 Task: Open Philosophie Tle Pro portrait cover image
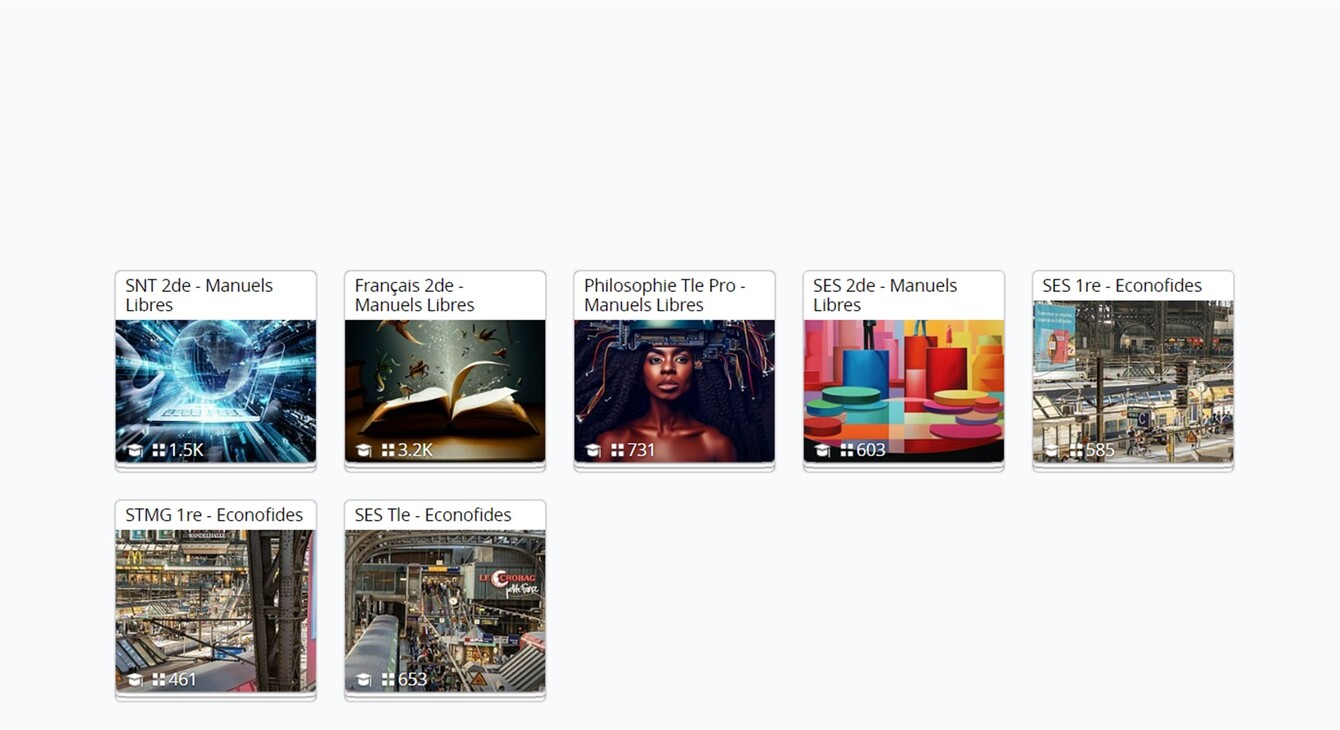[x=674, y=391]
